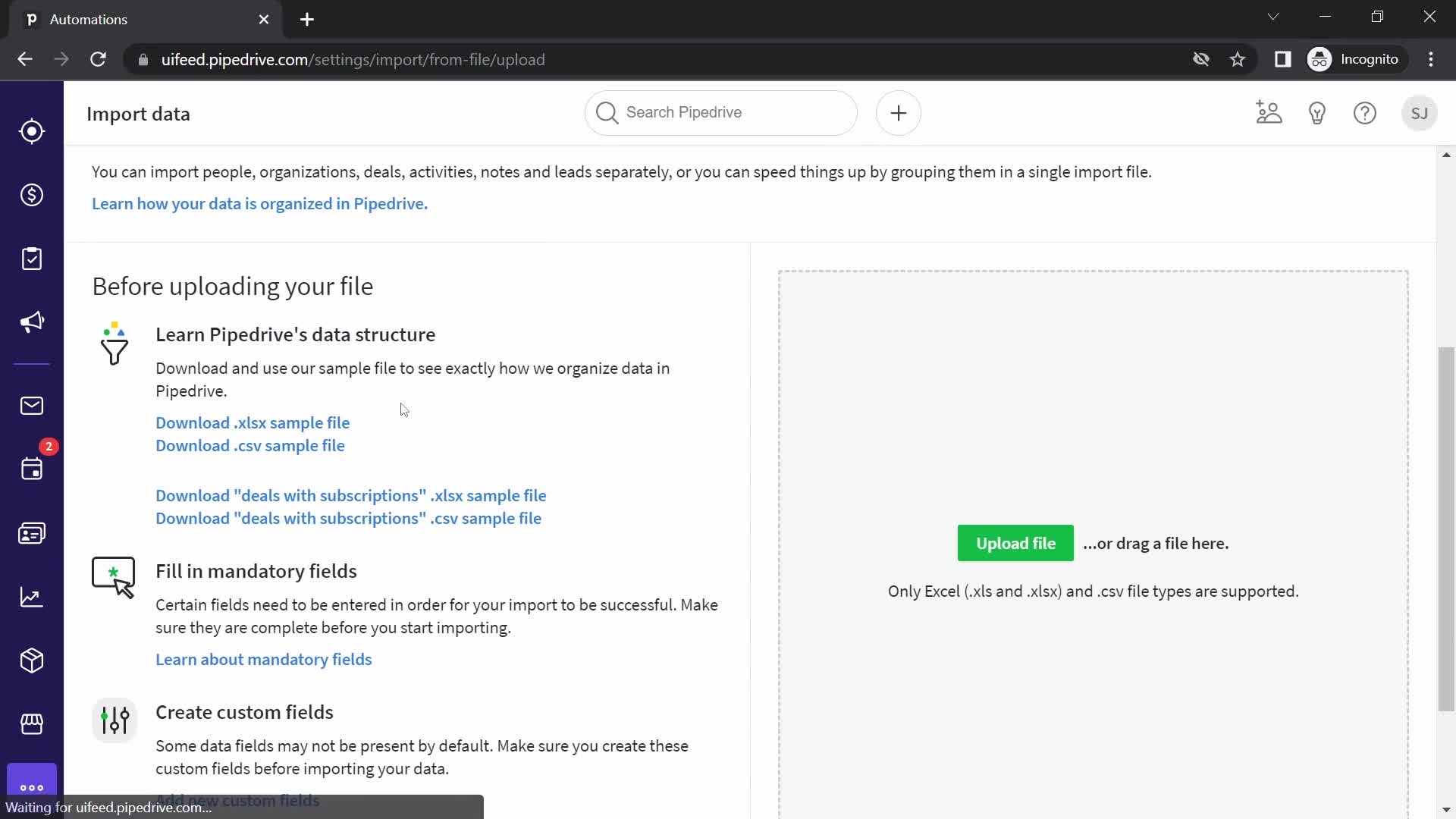
Task: Open the Activities calendar icon with badge
Action: pyautogui.click(x=32, y=469)
